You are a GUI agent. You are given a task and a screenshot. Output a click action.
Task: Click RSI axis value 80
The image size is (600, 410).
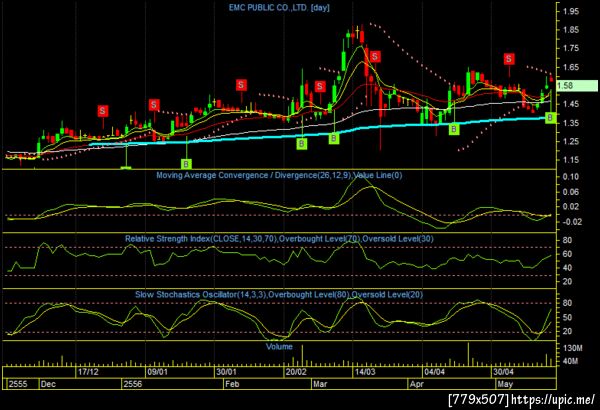click(x=568, y=240)
